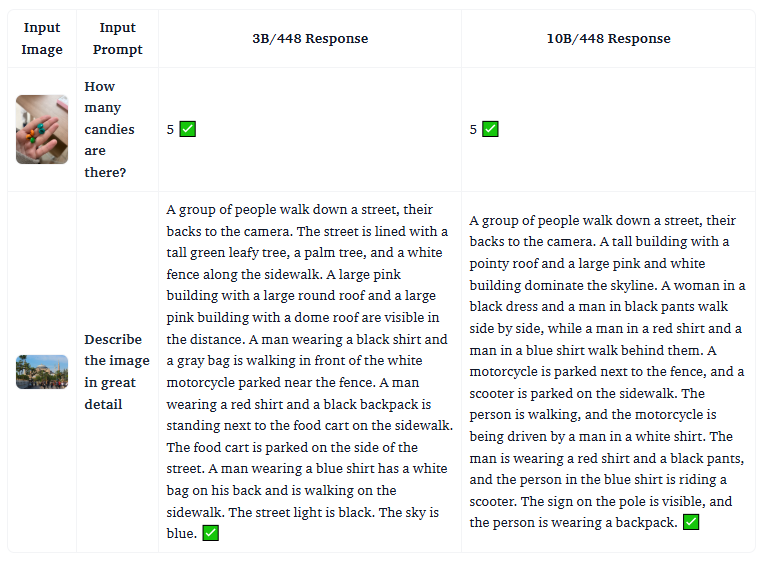The height and width of the screenshot is (565, 769).
Task: Click the 3B/448 Response column header
Action: tap(310, 39)
